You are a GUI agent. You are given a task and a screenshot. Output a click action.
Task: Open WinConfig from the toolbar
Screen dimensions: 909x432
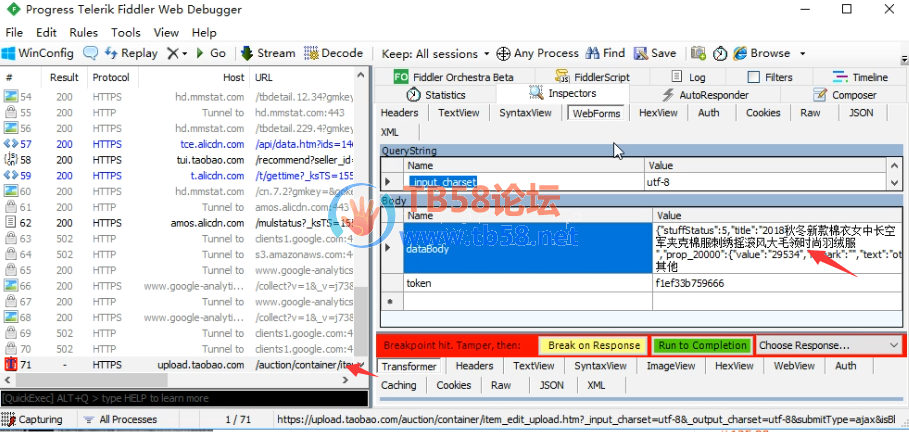38,53
